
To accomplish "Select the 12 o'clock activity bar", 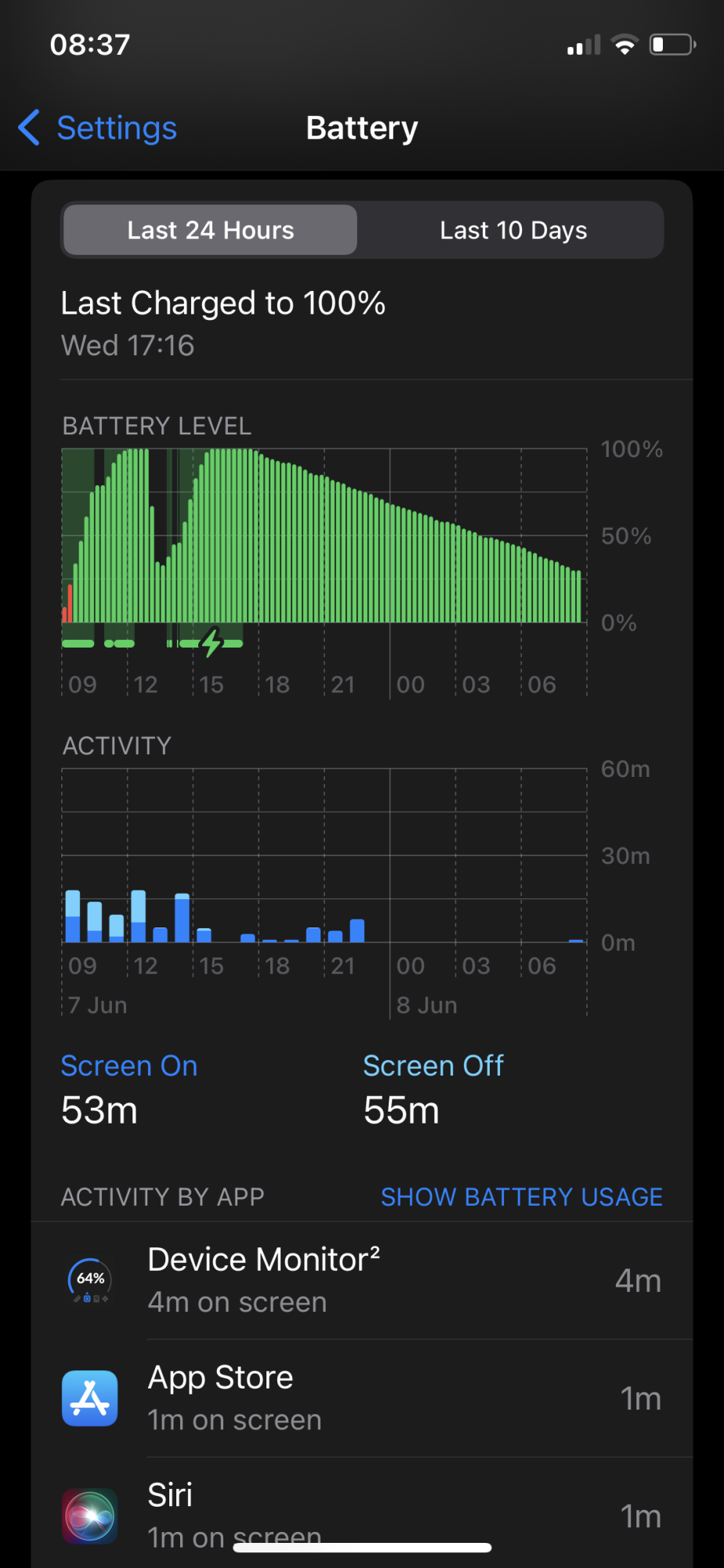I will [x=139, y=916].
